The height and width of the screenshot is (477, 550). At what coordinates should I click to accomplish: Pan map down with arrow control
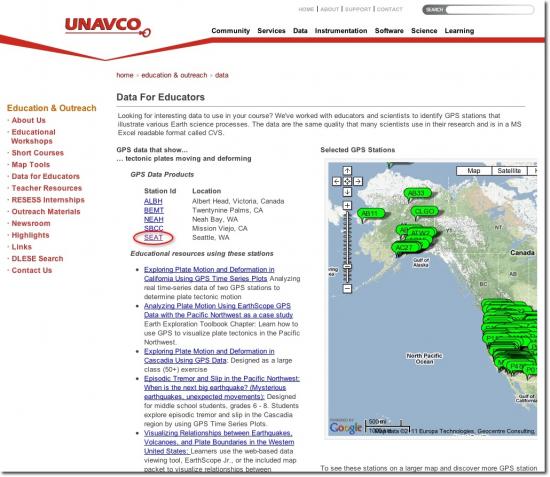tap(347, 192)
